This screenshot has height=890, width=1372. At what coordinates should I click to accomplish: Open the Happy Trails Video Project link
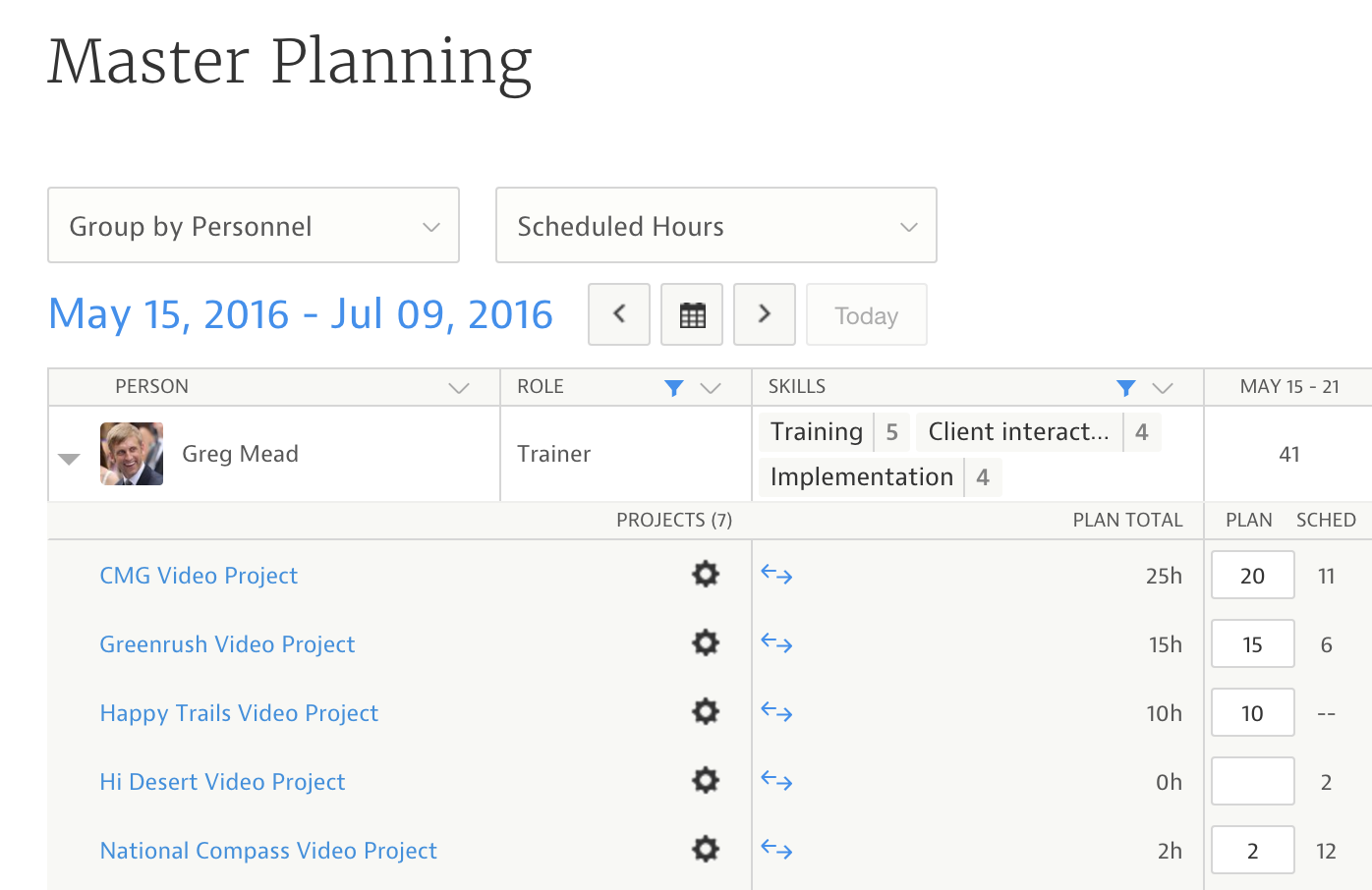click(239, 713)
